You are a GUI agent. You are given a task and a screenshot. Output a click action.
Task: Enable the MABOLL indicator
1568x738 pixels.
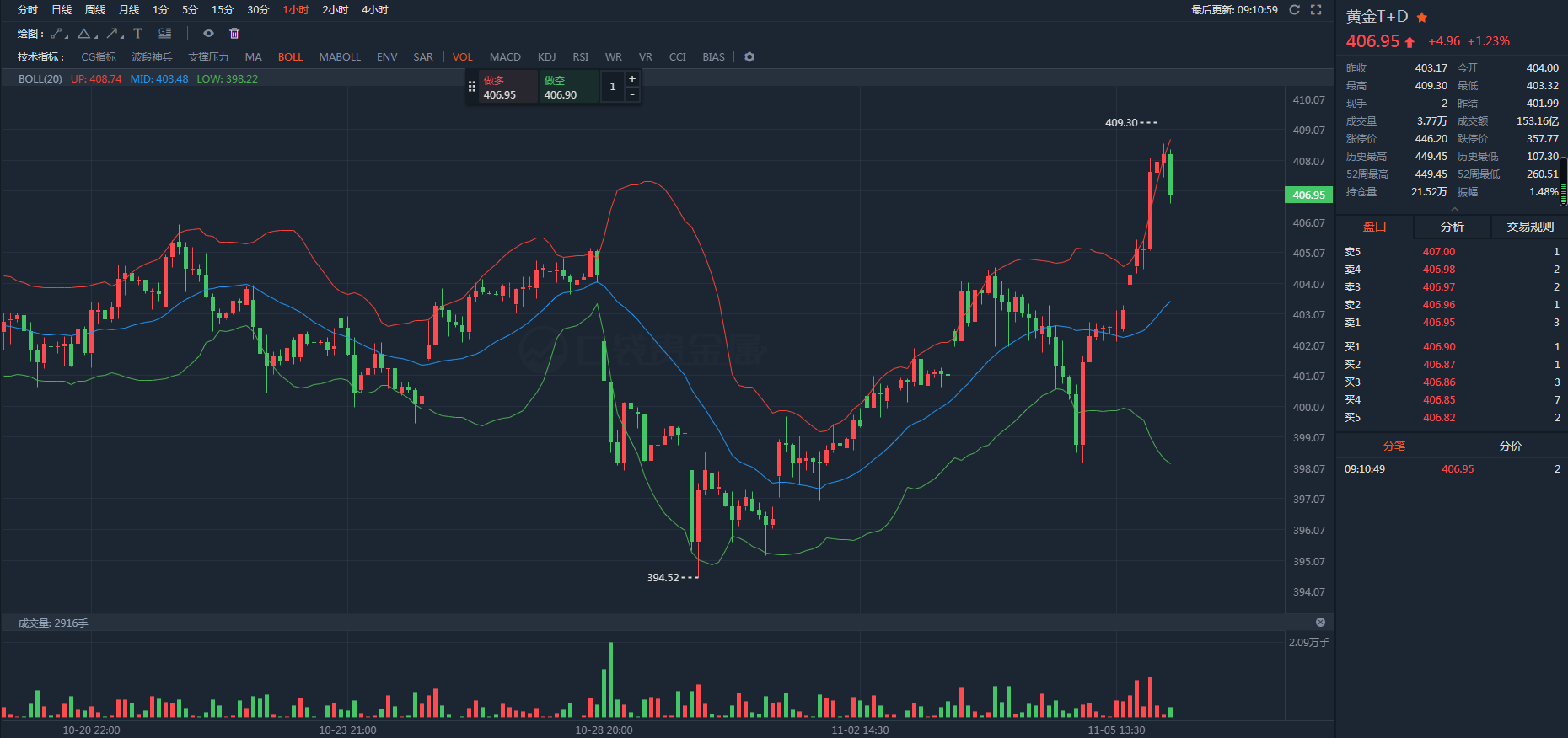tap(340, 57)
